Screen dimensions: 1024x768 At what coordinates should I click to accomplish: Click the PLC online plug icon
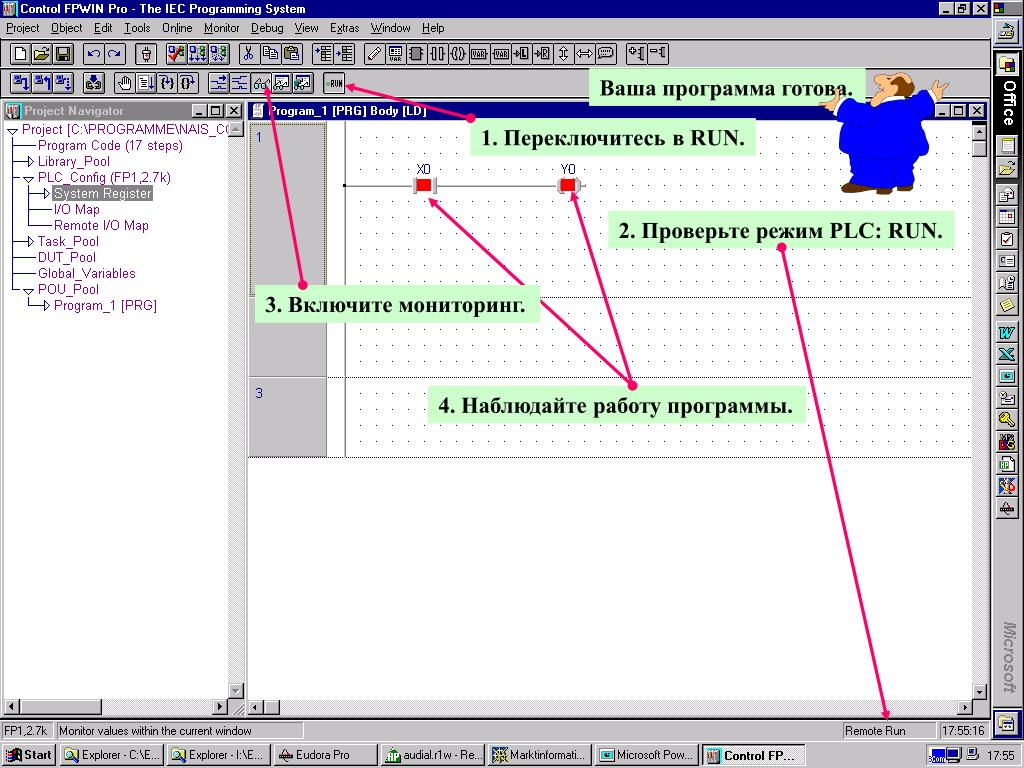pos(146,54)
